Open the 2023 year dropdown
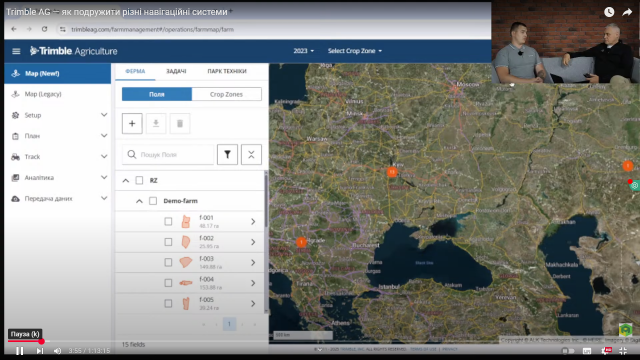The width and height of the screenshot is (640, 360). pyautogui.click(x=304, y=51)
